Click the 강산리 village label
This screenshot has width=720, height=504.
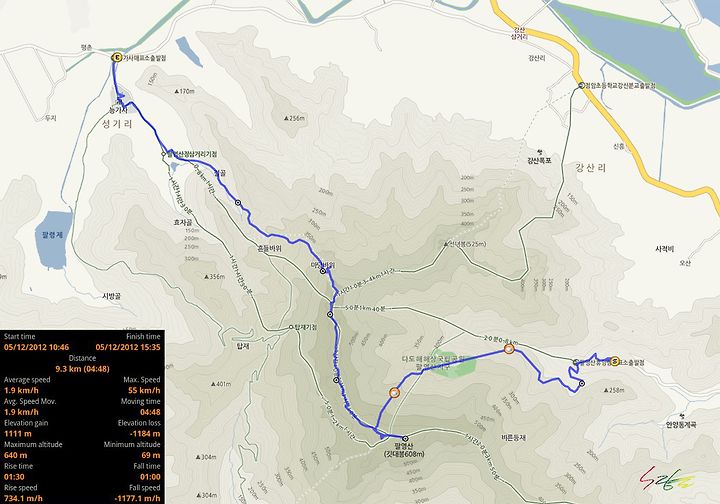pos(591,168)
